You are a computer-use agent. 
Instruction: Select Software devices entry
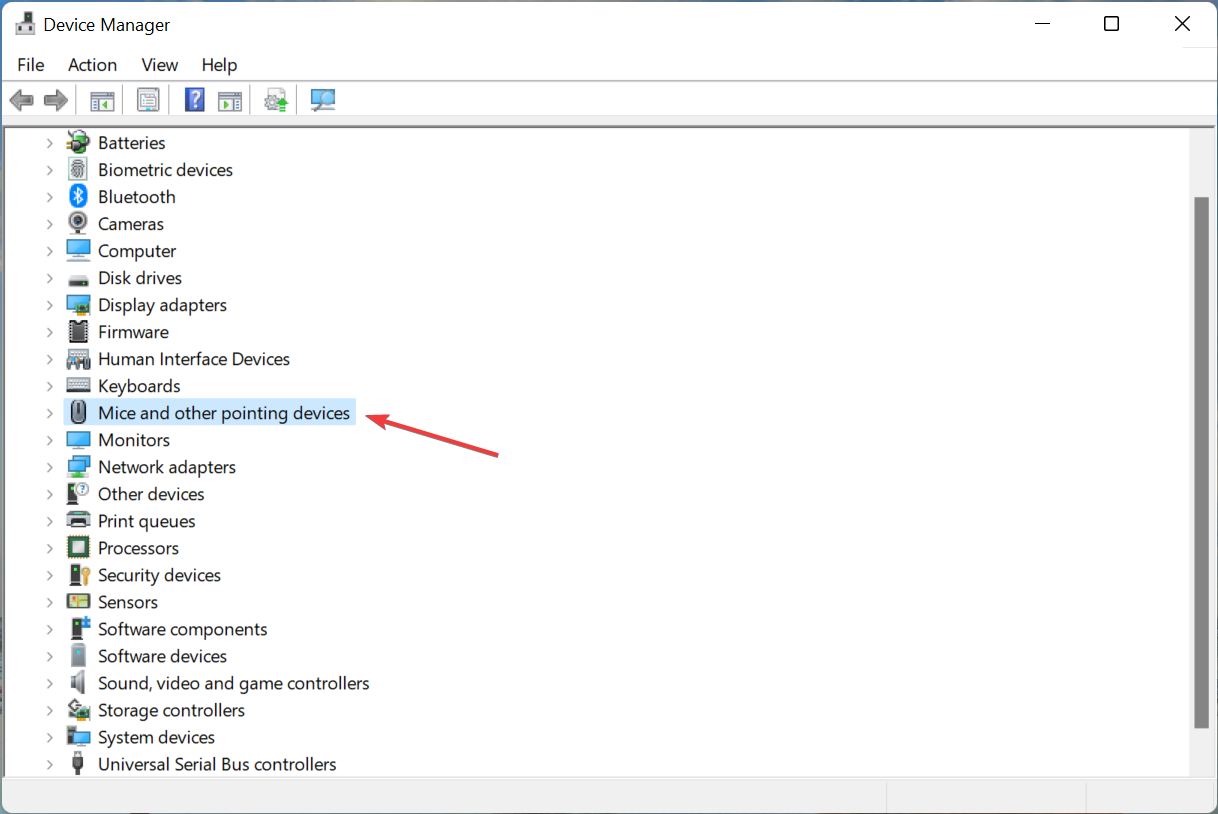coord(162,656)
